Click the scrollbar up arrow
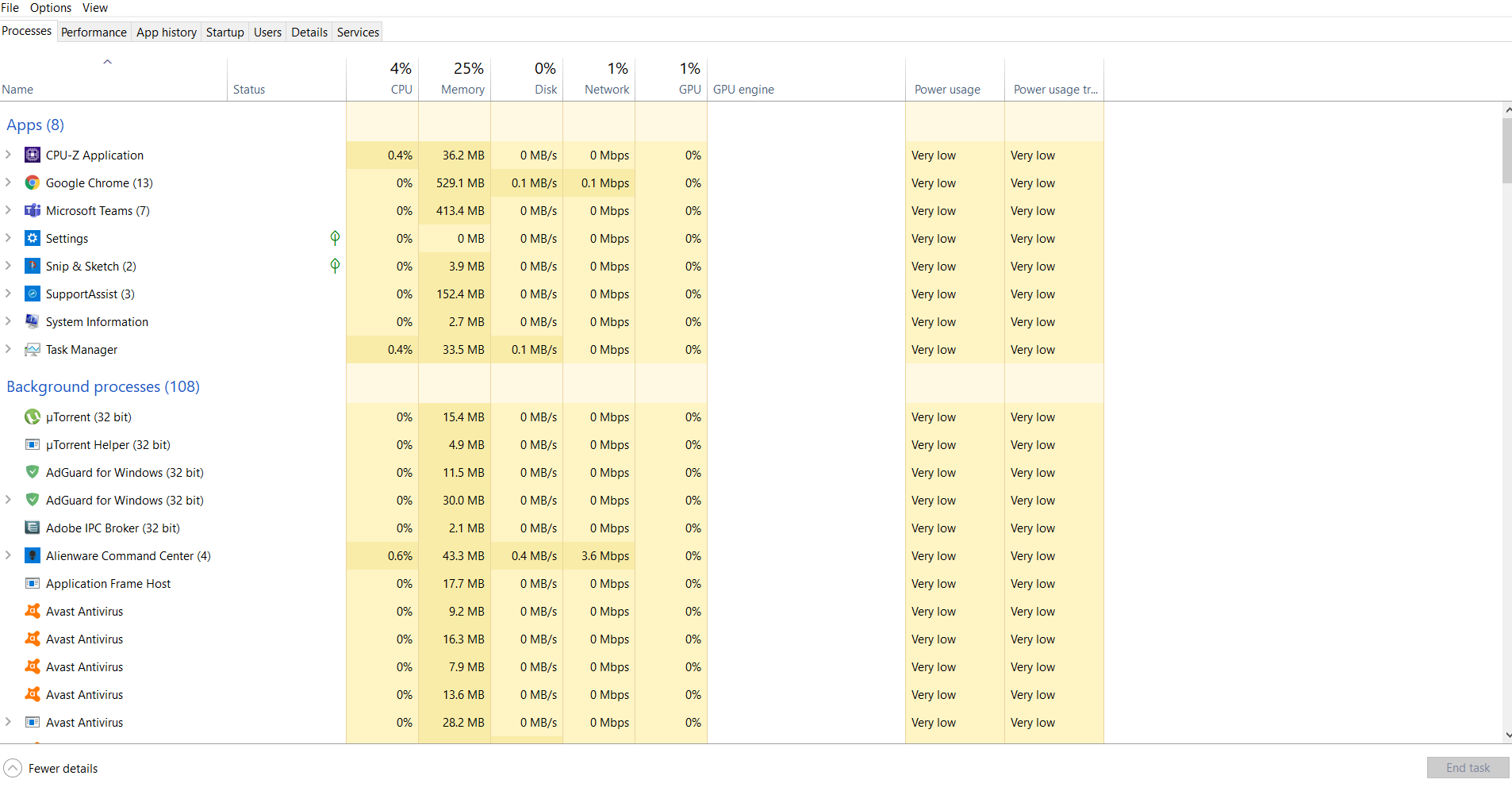The image size is (1512, 787). click(x=1507, y=109)
